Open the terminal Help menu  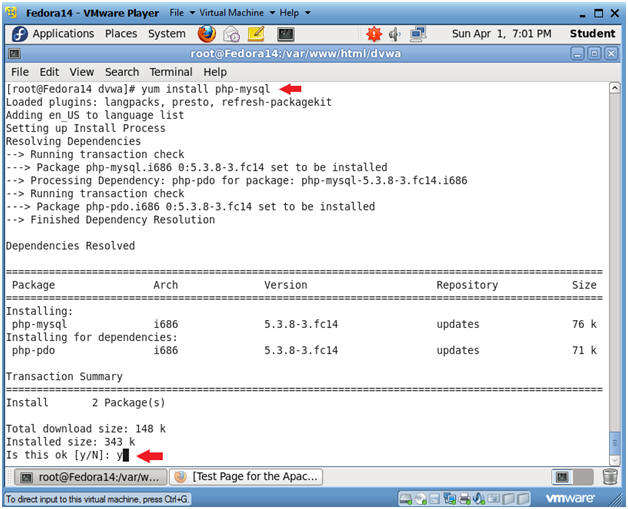pos(215,72)
